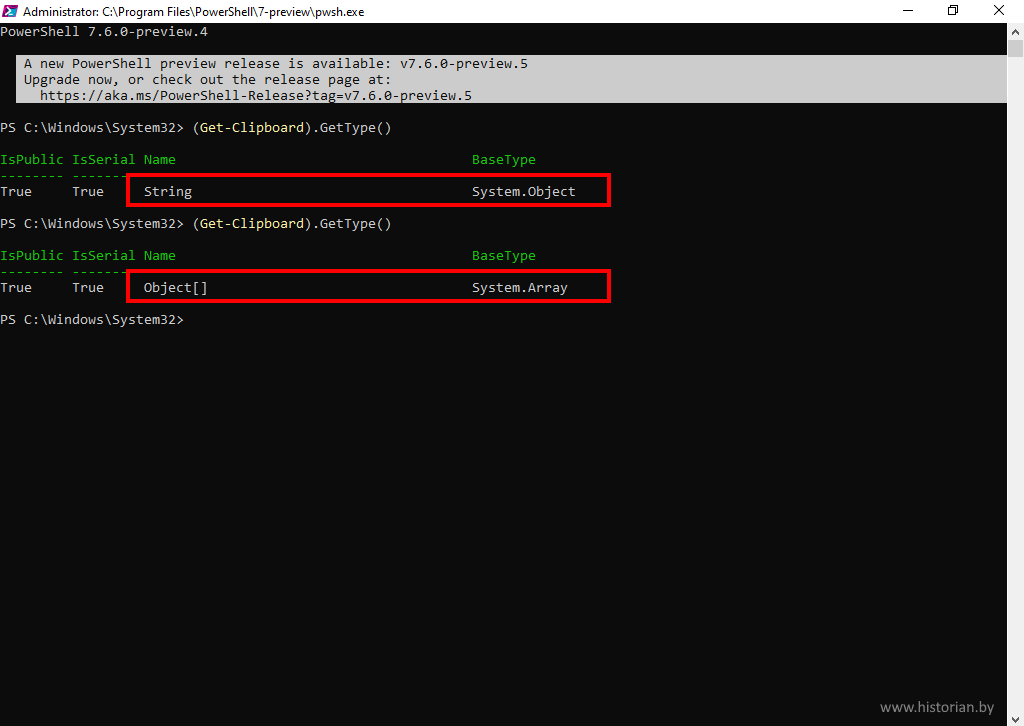The image size is (1024, 726).
Task: Close the pwsh.exe window
Action: pos(999,11)
